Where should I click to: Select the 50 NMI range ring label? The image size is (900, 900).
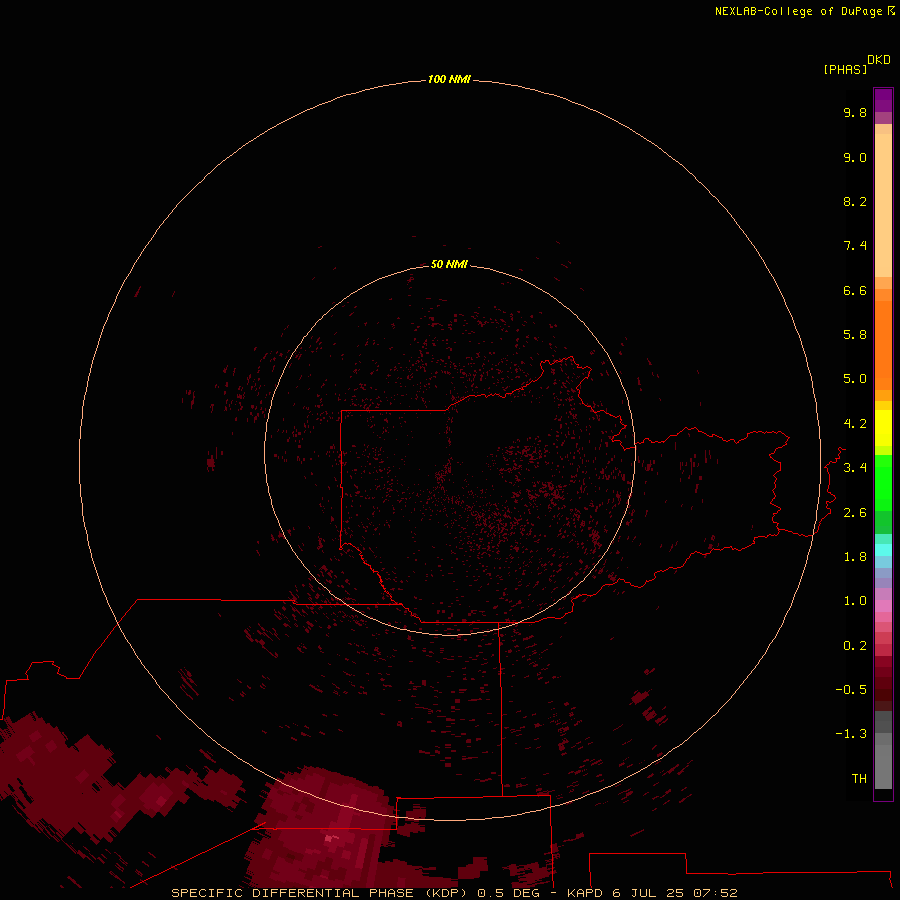(449, 264)
